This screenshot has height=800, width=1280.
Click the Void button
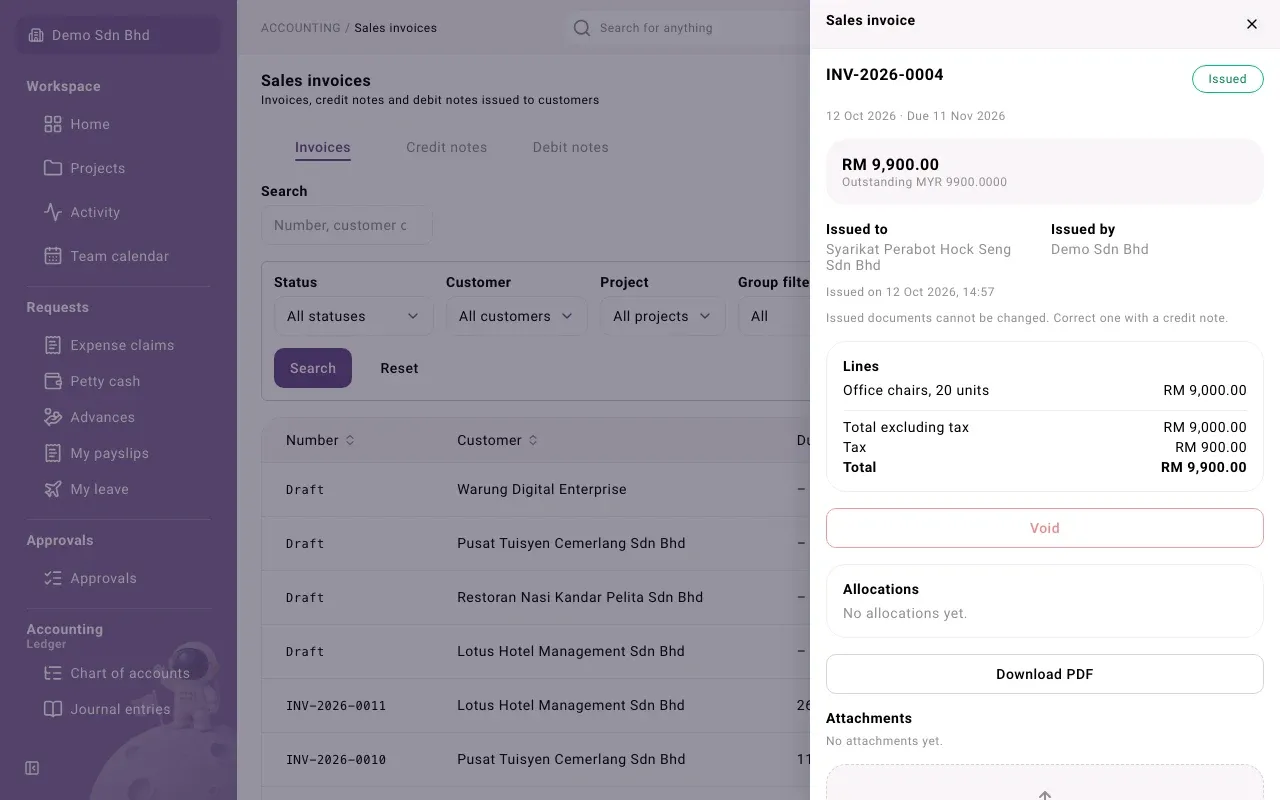pyautogui.click(x=1045, y=528)
